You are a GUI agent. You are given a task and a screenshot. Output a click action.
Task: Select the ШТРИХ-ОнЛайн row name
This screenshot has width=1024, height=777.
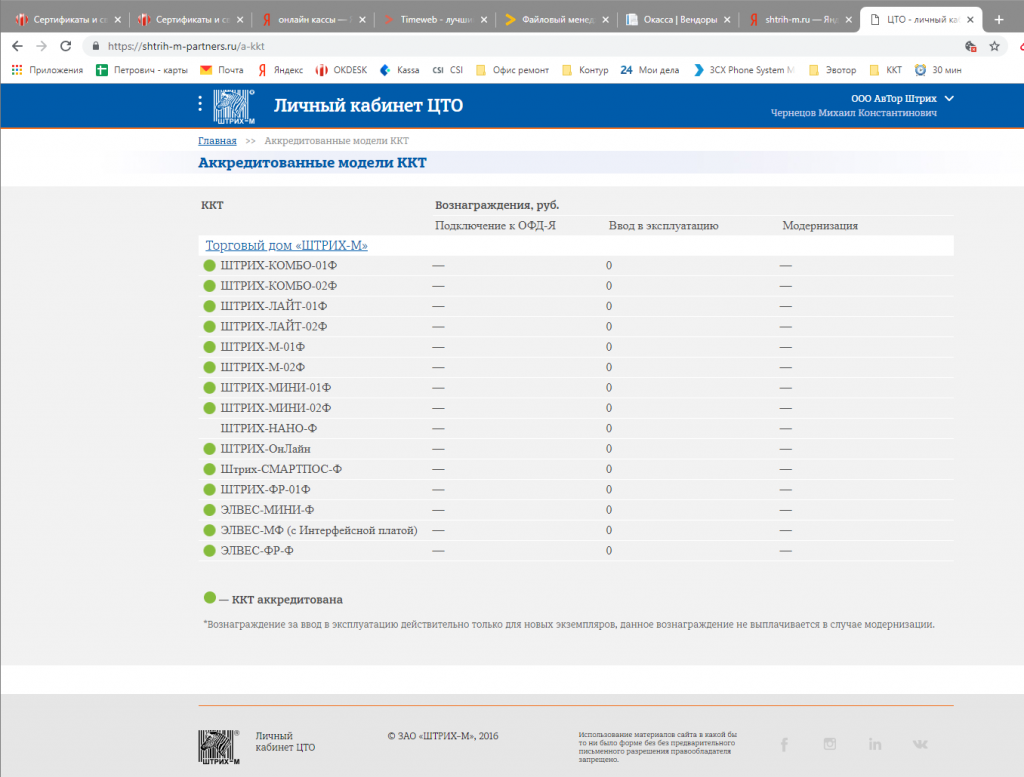(x=265, y=449)
